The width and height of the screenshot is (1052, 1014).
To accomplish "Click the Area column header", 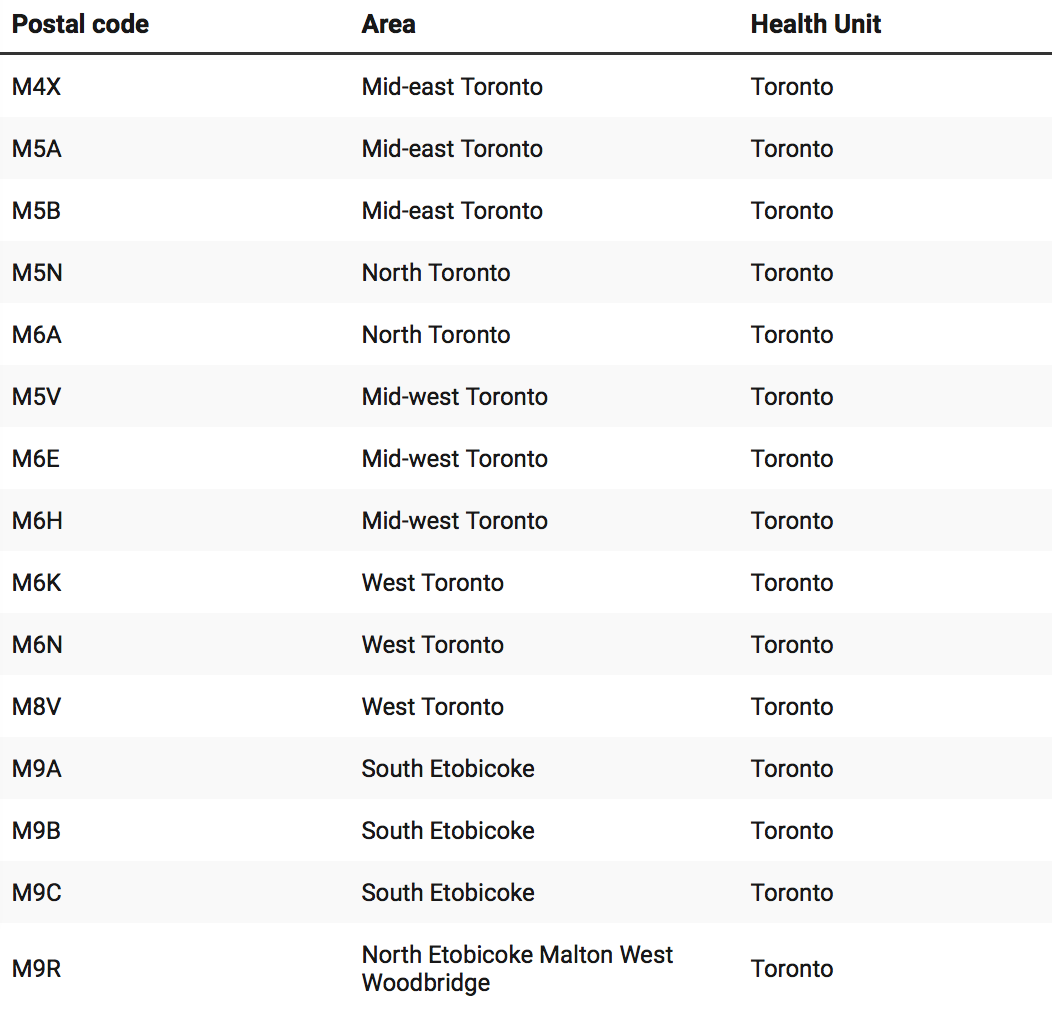I will [388, 25].
